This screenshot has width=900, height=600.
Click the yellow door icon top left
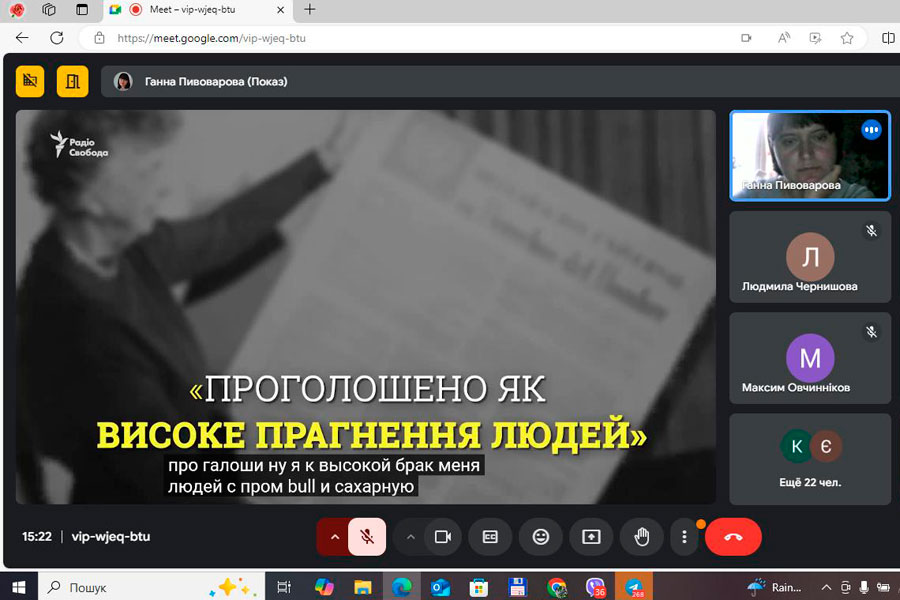[72, 81]
